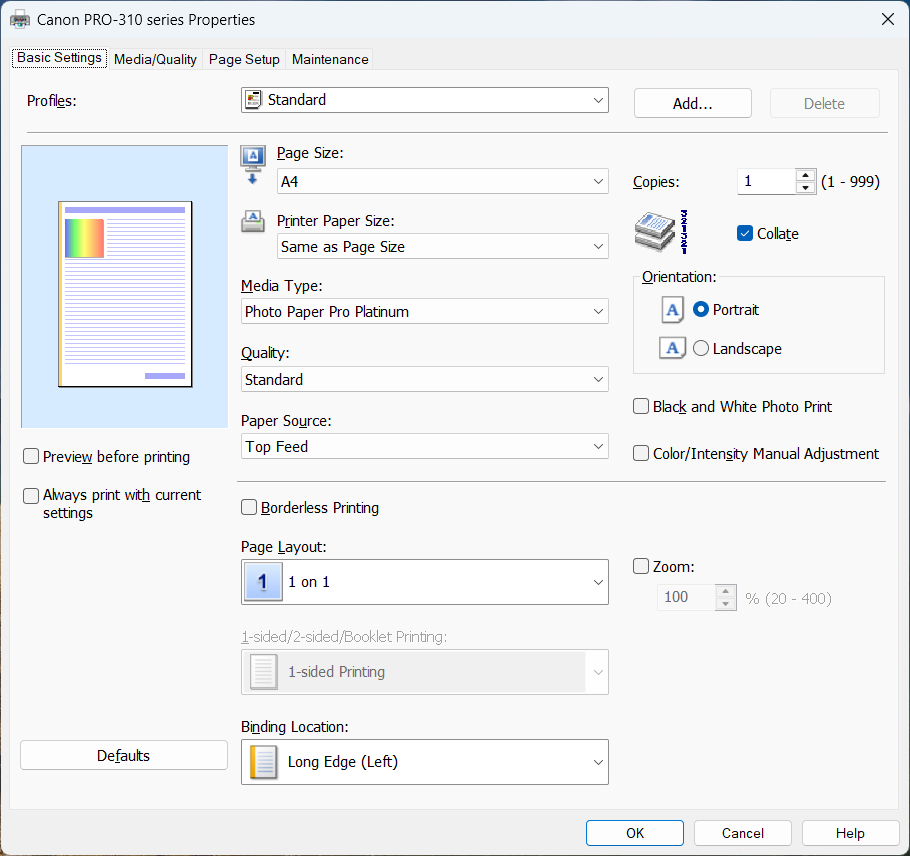Enable Black and White Photo Print
This screenshot has height=856, width=910.
641,406
